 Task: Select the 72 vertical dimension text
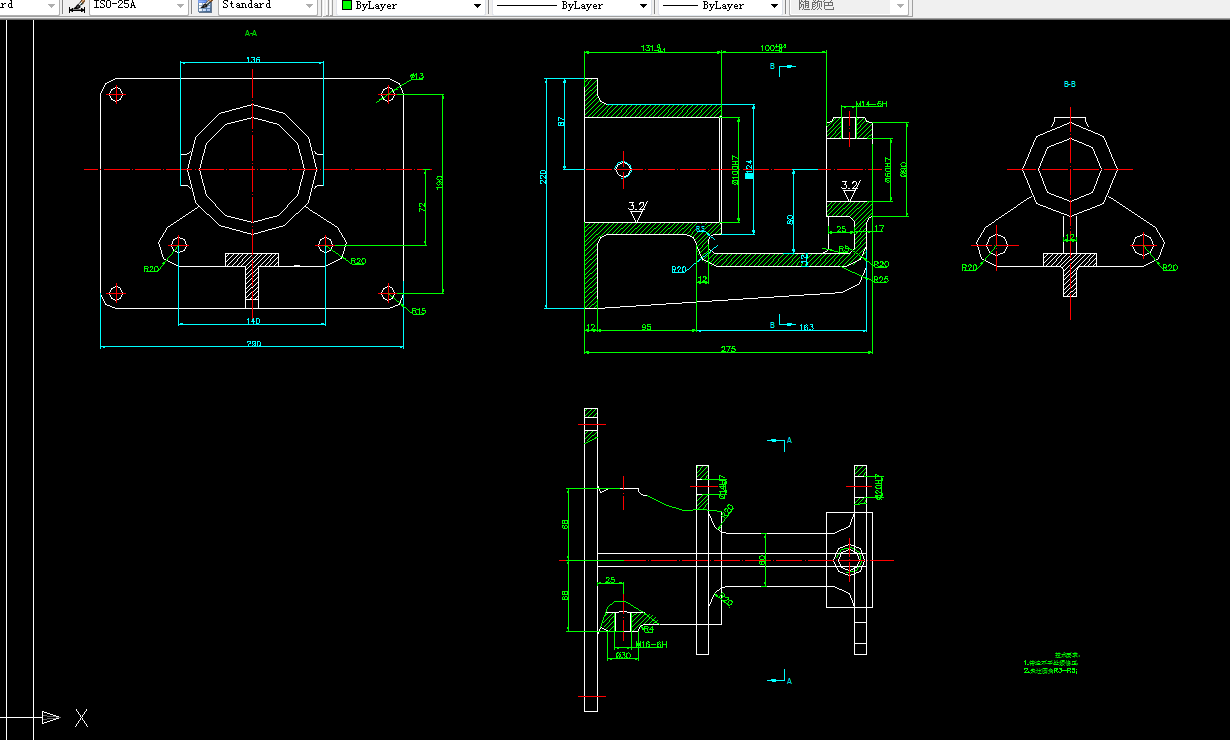tap(422, 207)
